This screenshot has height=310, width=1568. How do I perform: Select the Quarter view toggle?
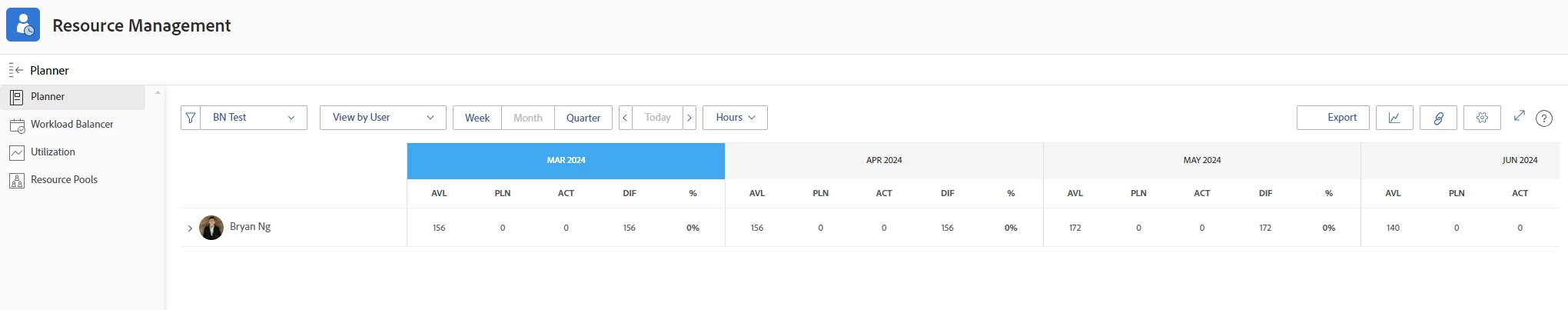pos(583,118)
